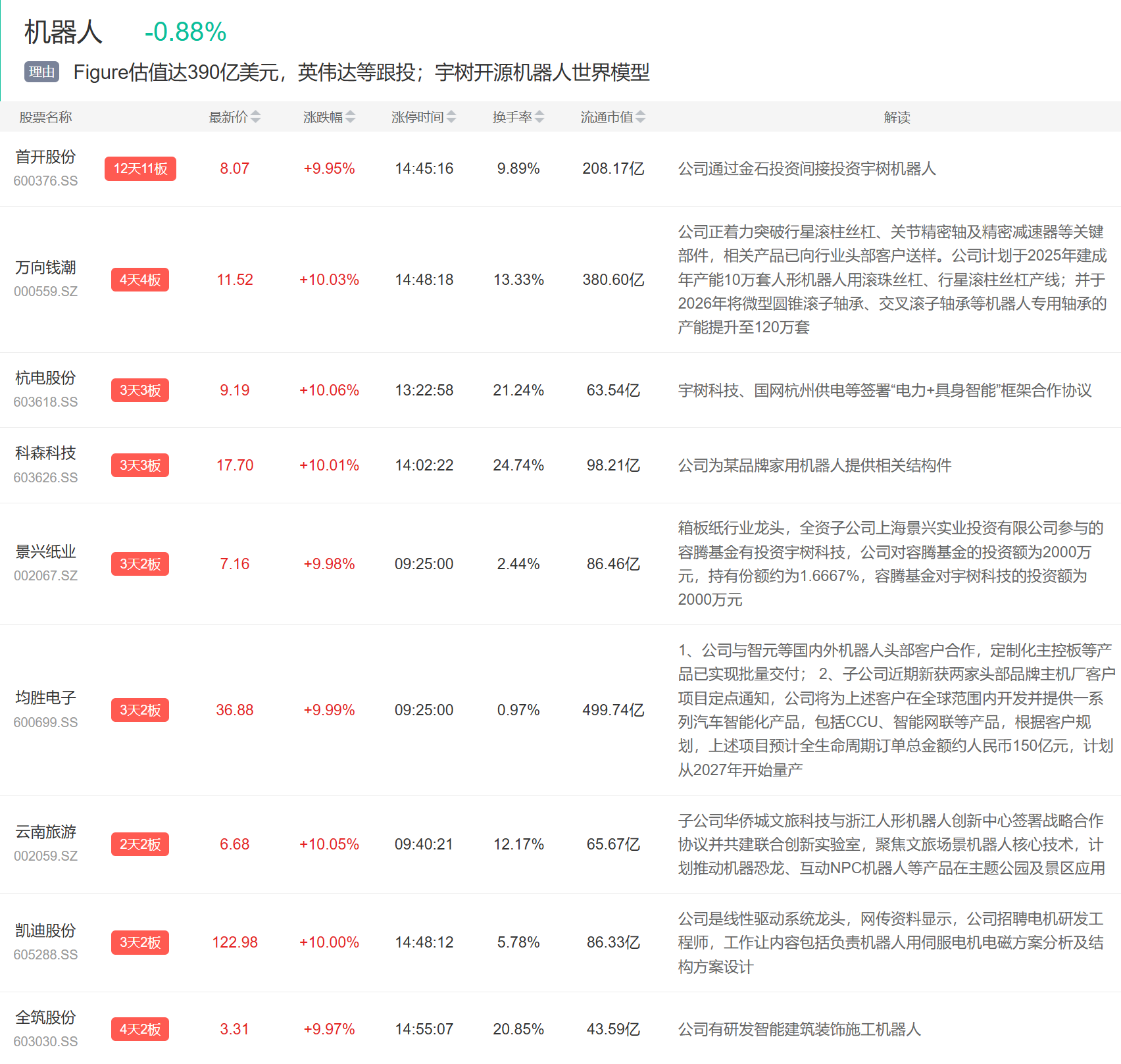Click 科森科技 interpretation about 家用机器人 structural parts
The width and height of the screenshot is (1121, 1064).
[814, 465]
